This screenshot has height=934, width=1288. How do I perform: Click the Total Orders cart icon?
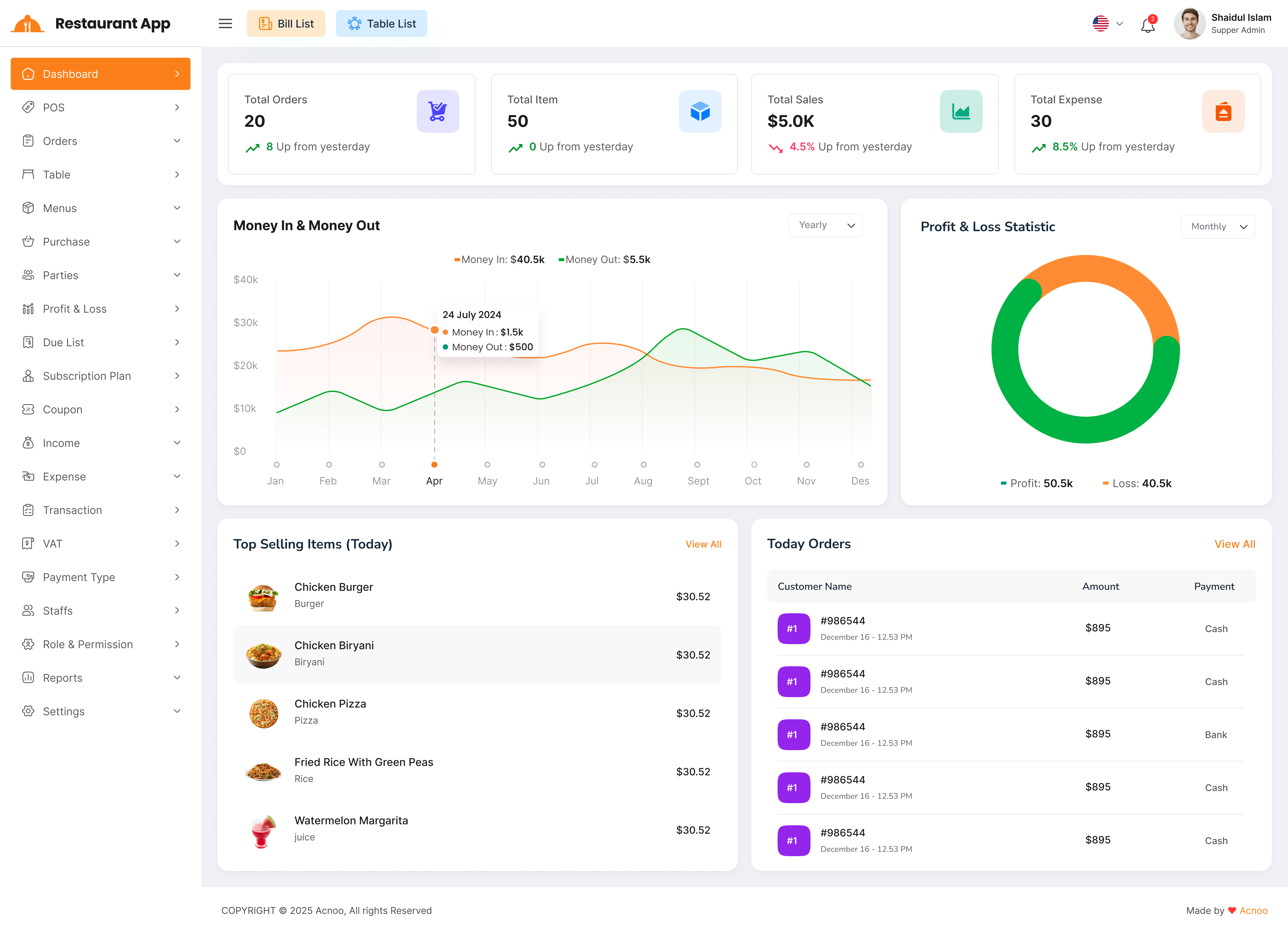437,111
